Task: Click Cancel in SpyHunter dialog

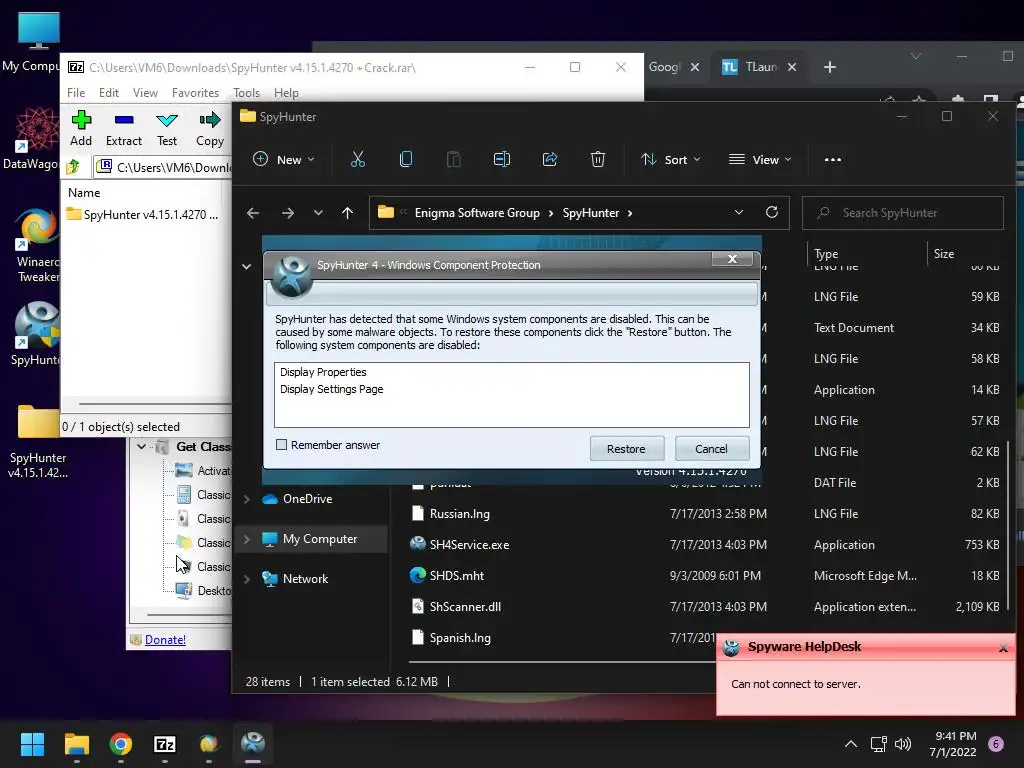Action: coord(711,449)
